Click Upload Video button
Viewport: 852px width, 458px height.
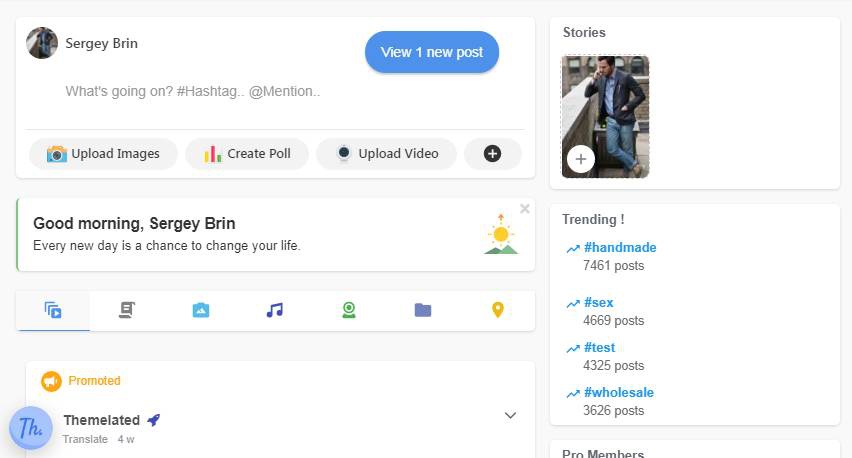click(x=386, y=154)
